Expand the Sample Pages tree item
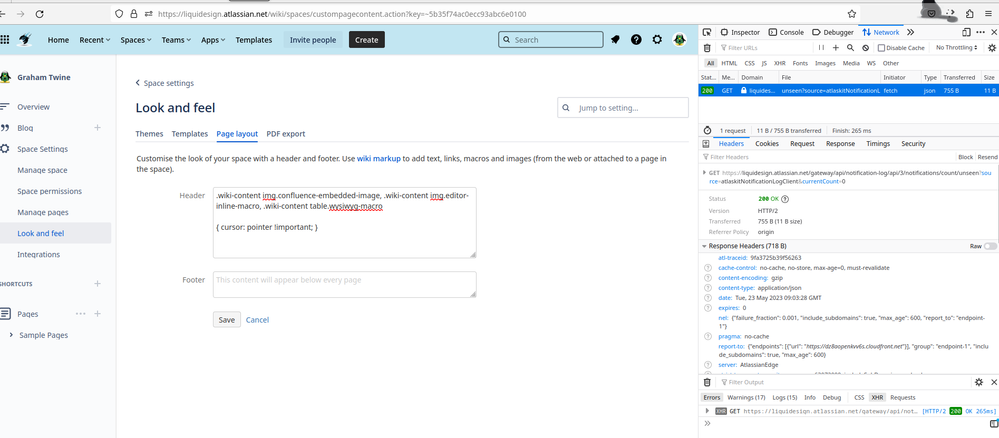Viewport: 999px width, 438px height. click(11, 335)
